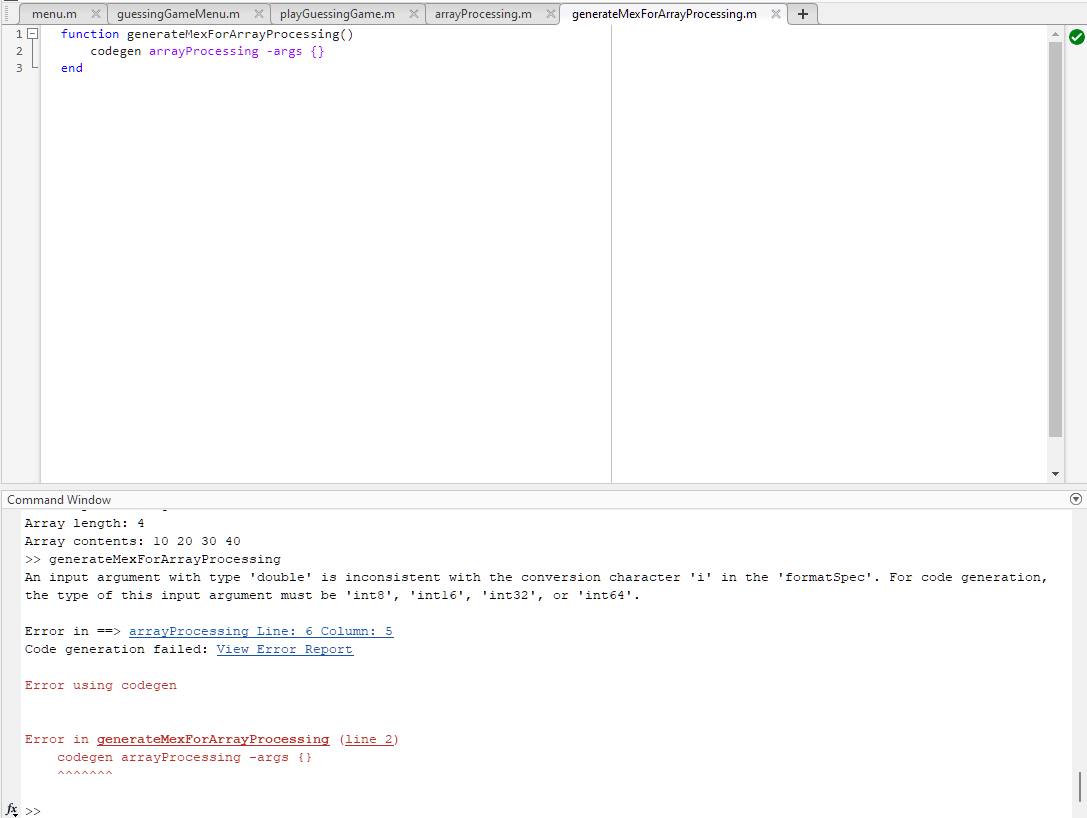The width and height of the screenshot is (1087, 818).
Task: Click the editor vertical scrollbar thumb
Action: pos(1055,239)
